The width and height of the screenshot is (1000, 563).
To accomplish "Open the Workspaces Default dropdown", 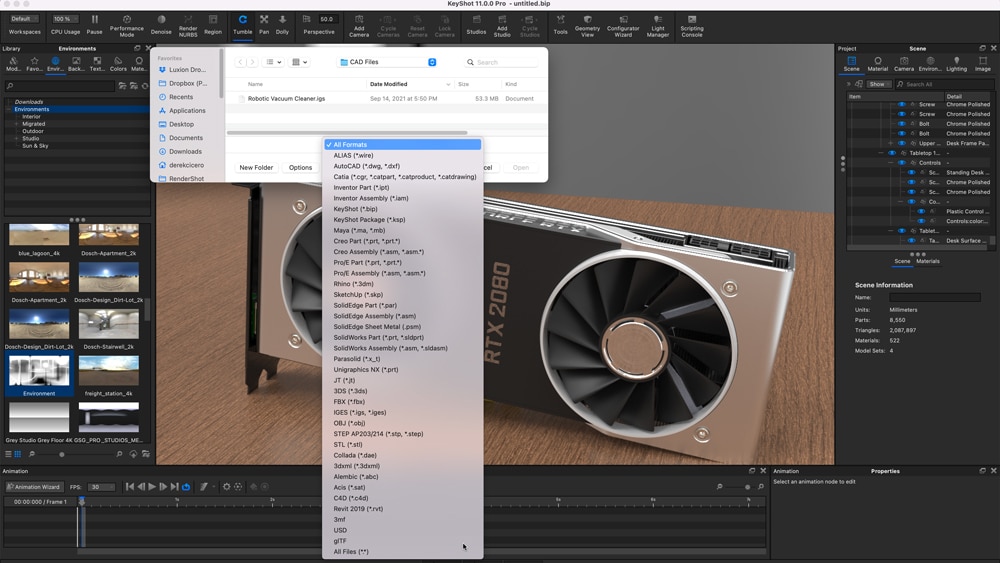I will tap(25, 19).
